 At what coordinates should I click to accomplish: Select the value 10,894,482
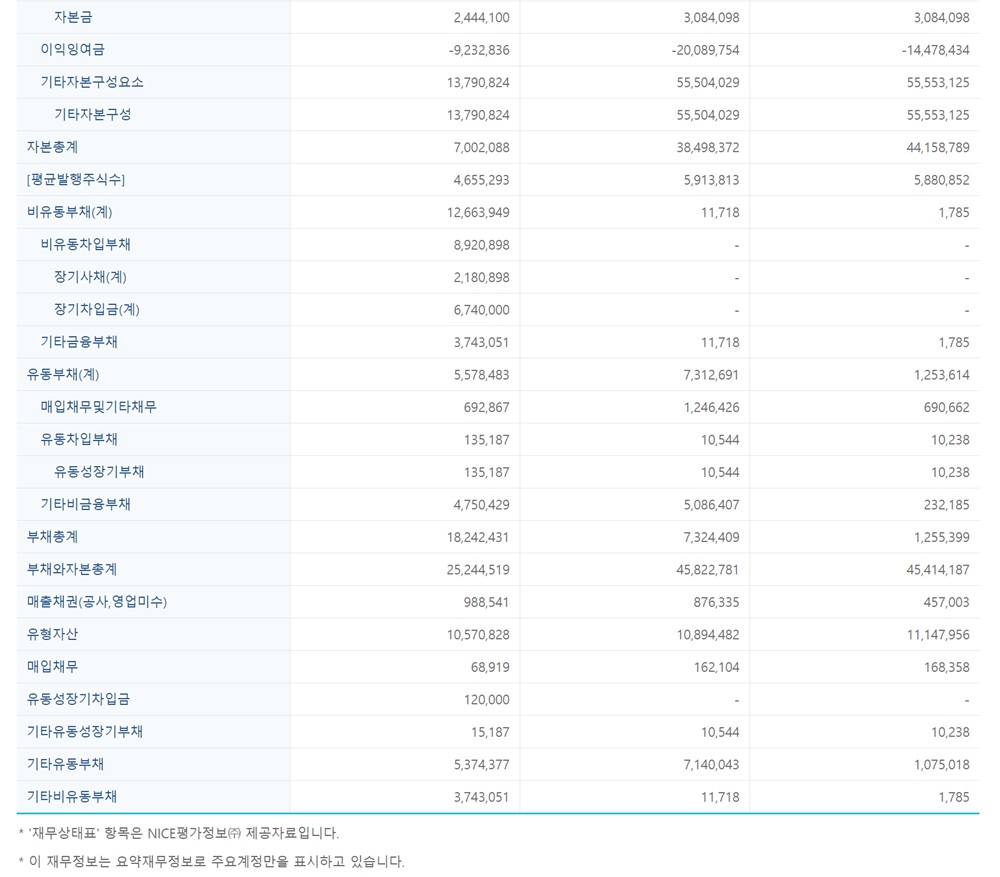[708, 635]
